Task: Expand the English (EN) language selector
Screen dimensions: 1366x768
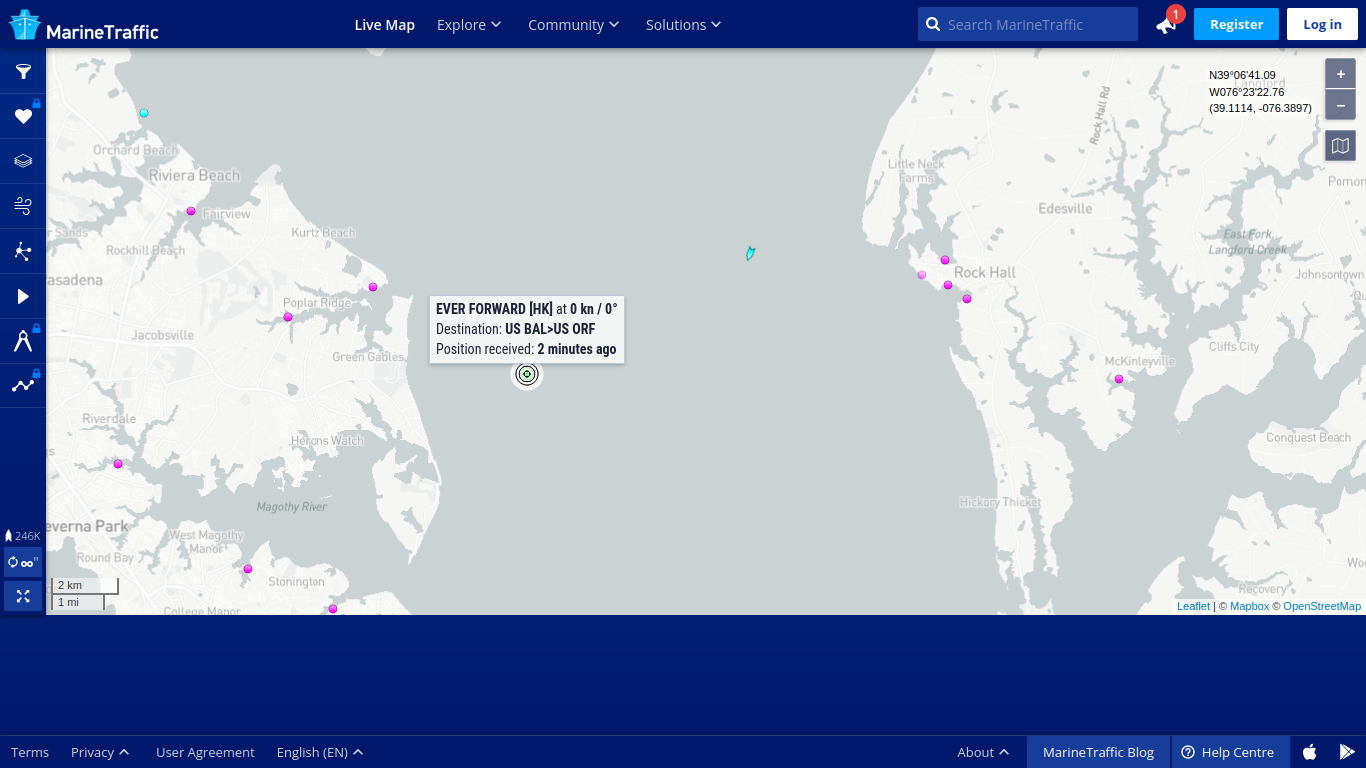Action: [x=320, y=752]
